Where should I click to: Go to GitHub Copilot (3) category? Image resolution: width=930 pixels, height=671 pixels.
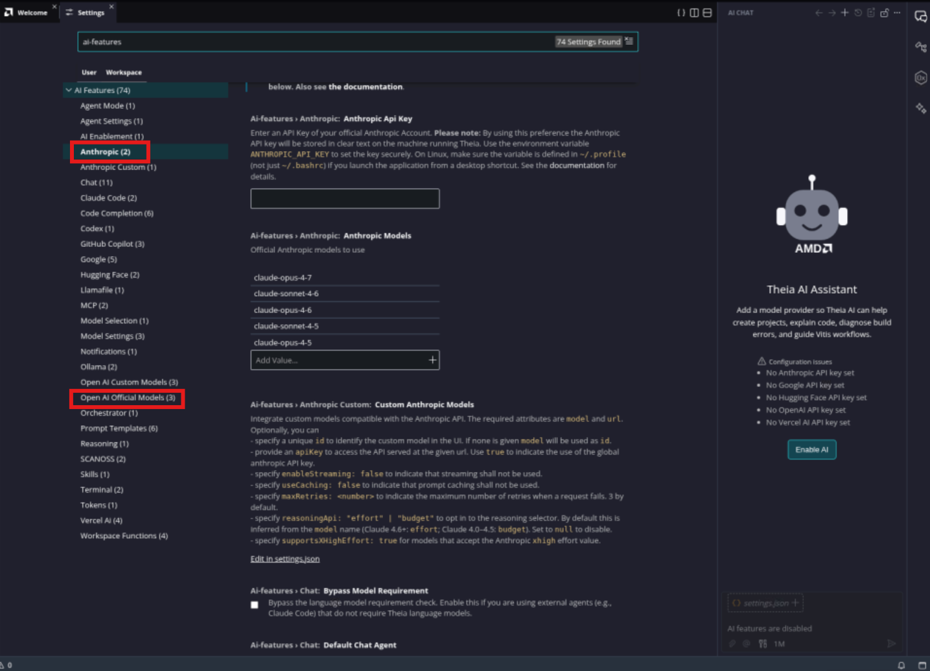tap(112, 244)
